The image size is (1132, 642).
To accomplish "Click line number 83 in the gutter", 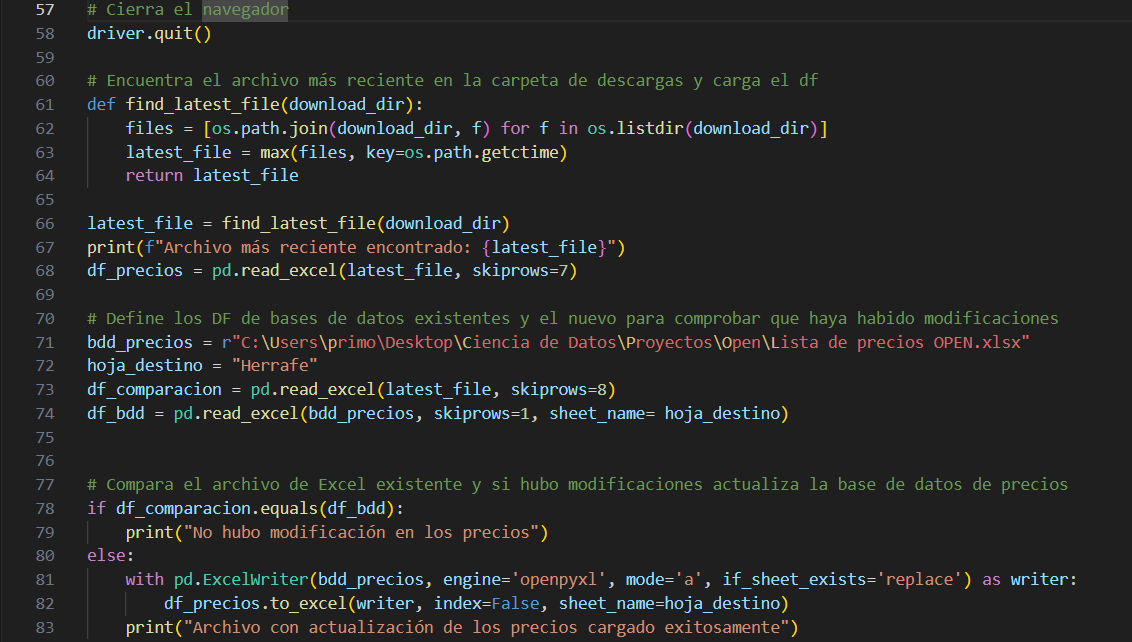I will point(45,628).
